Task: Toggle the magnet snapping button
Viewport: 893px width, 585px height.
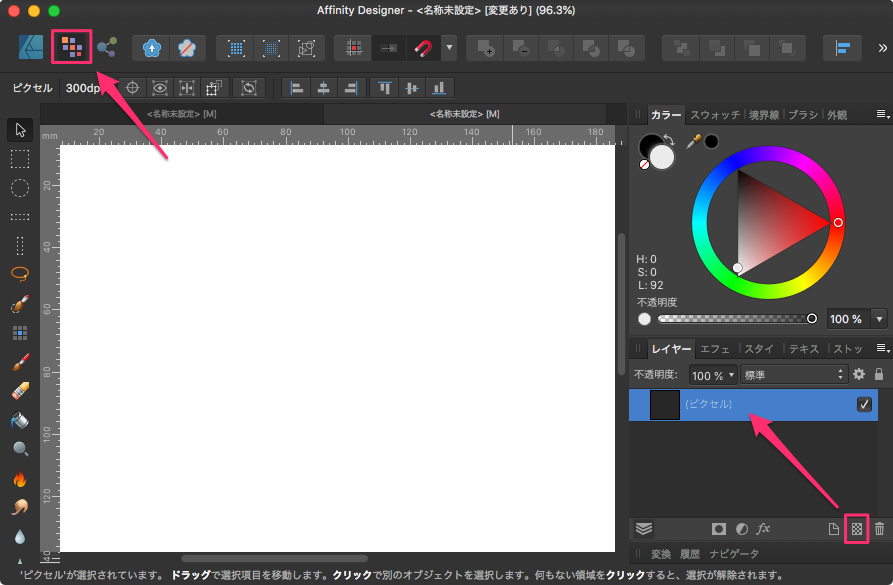Action: click(423, 48)
